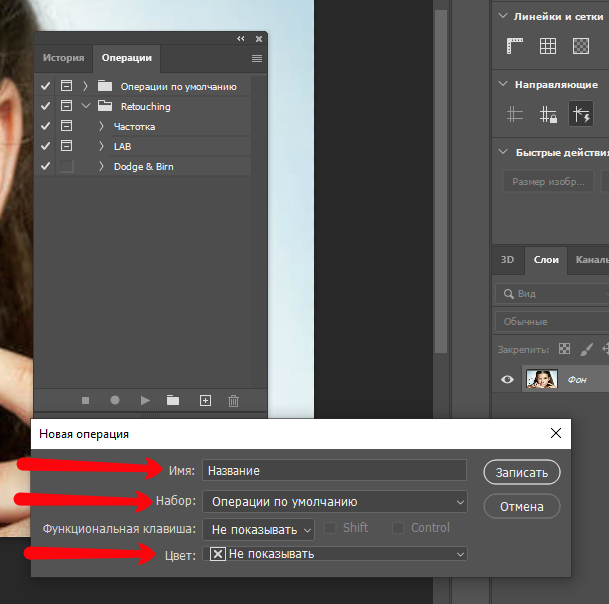The width and height of the screenshot is (609, 604).
Task: Toggle checkmark for Частотка action
Action: tap(45, 126)
